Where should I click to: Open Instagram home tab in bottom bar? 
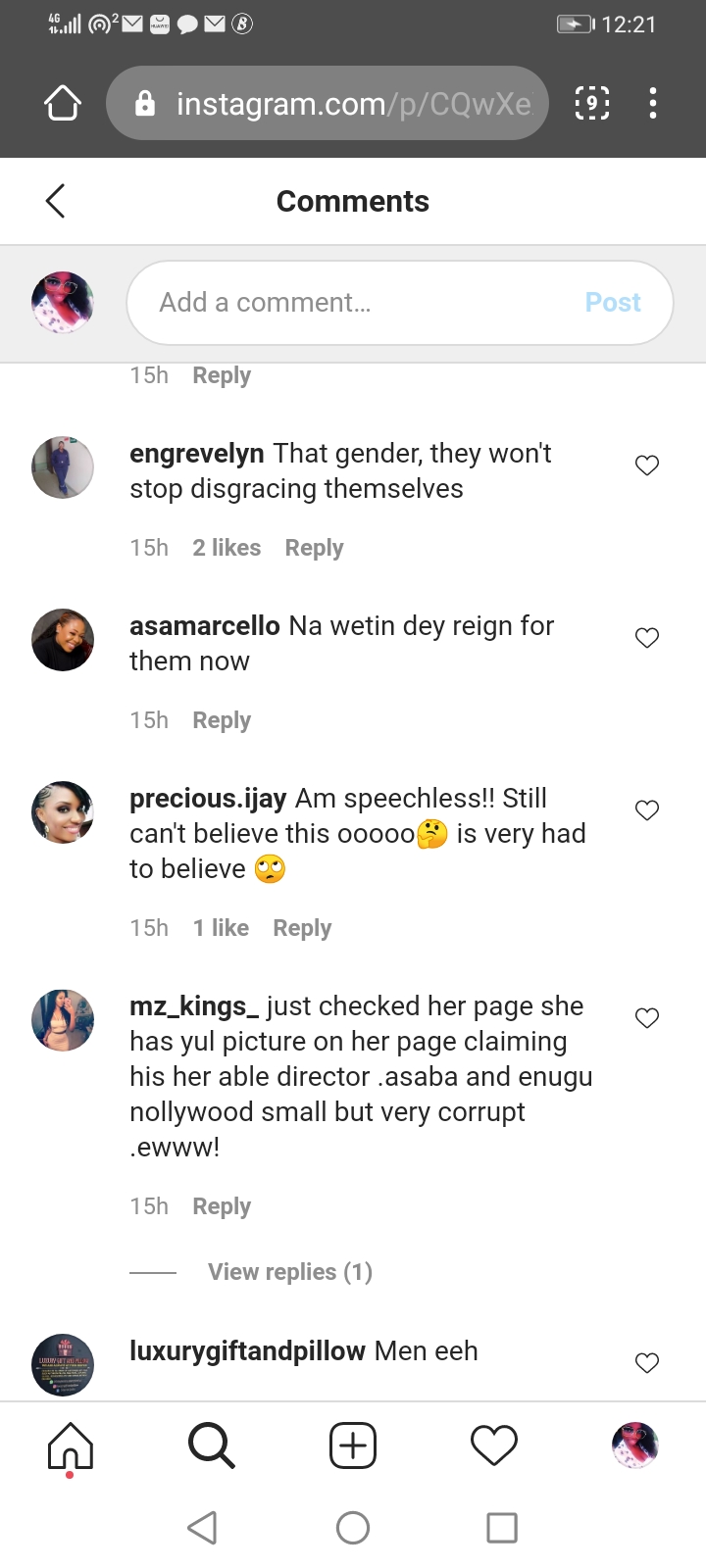pyautogui.click(x=71, y=1445)
